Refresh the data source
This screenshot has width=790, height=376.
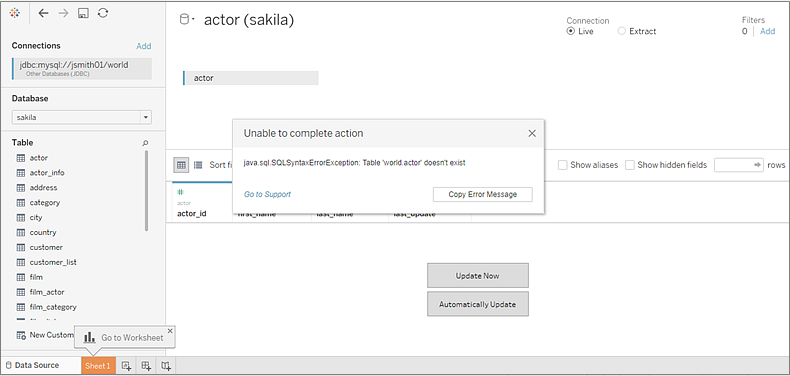[103, 14]
